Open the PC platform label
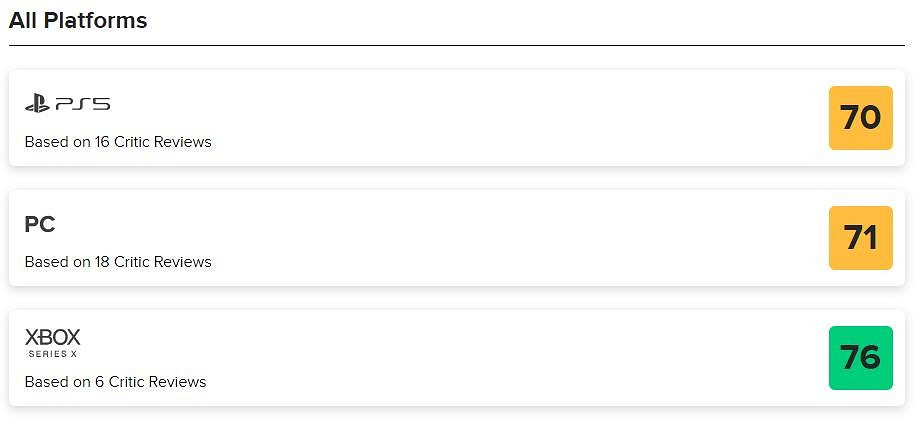916x425 pixels. point(40,225)
